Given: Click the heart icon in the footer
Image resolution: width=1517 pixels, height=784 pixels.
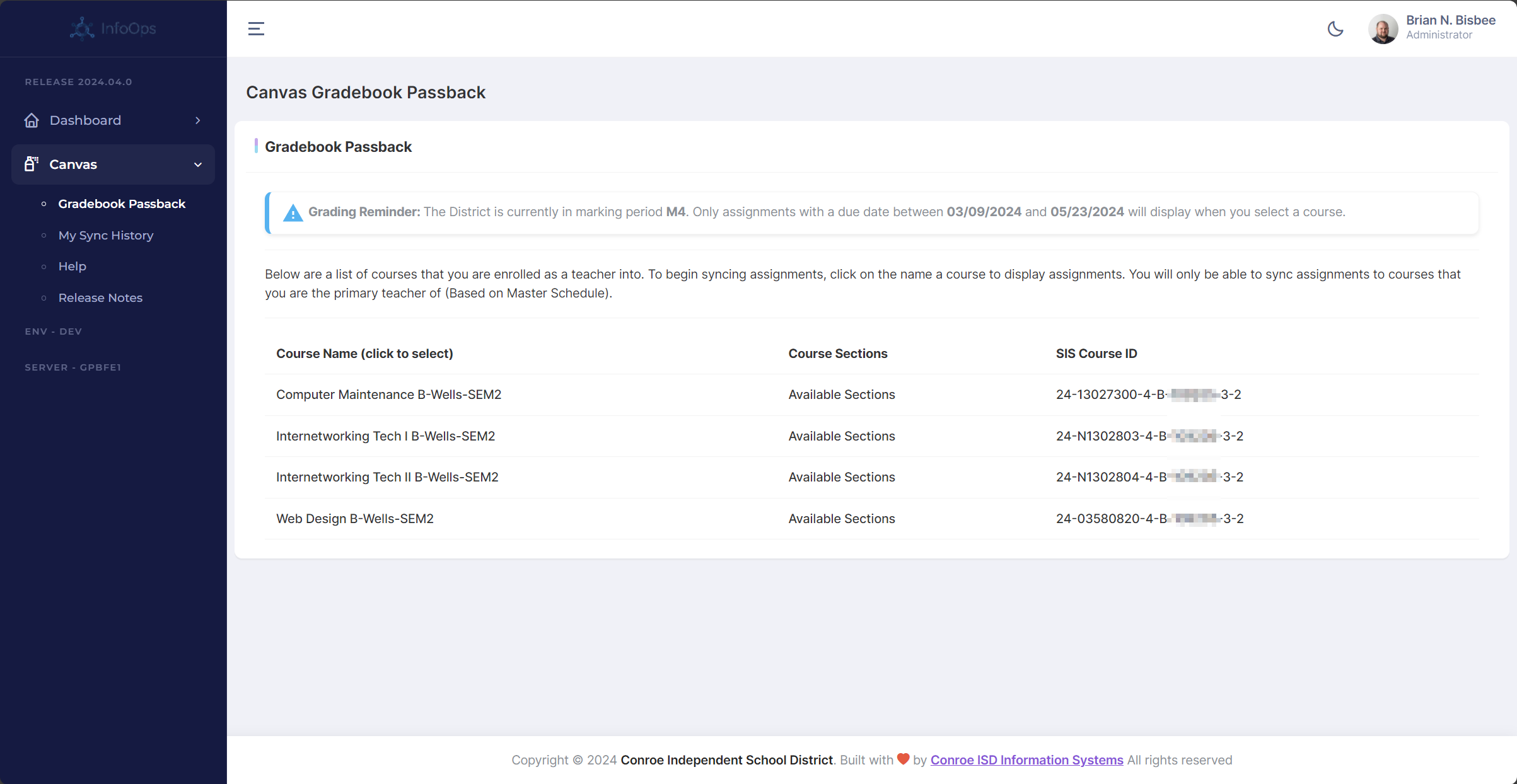Looking at the screenshot, I should pyautogui.click(x=903, y=760).
